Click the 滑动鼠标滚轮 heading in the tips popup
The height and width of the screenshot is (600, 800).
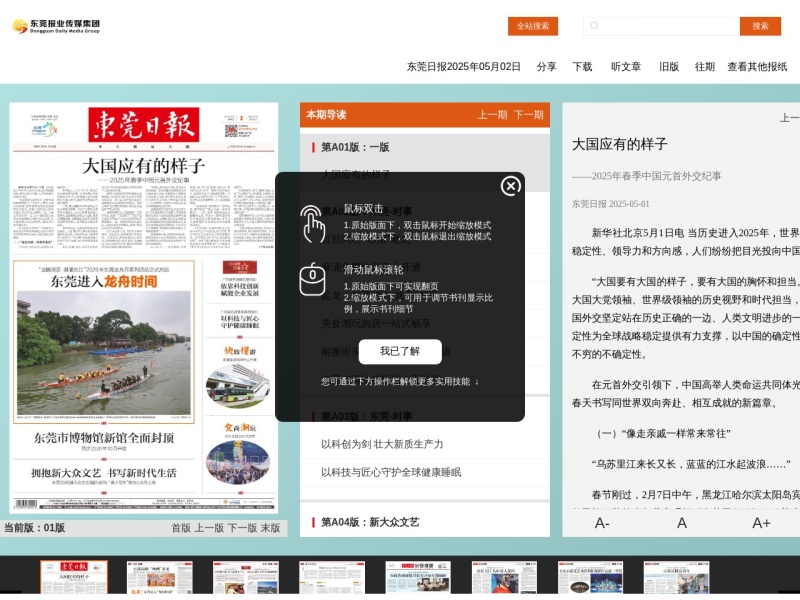click(x=373, y=270)
